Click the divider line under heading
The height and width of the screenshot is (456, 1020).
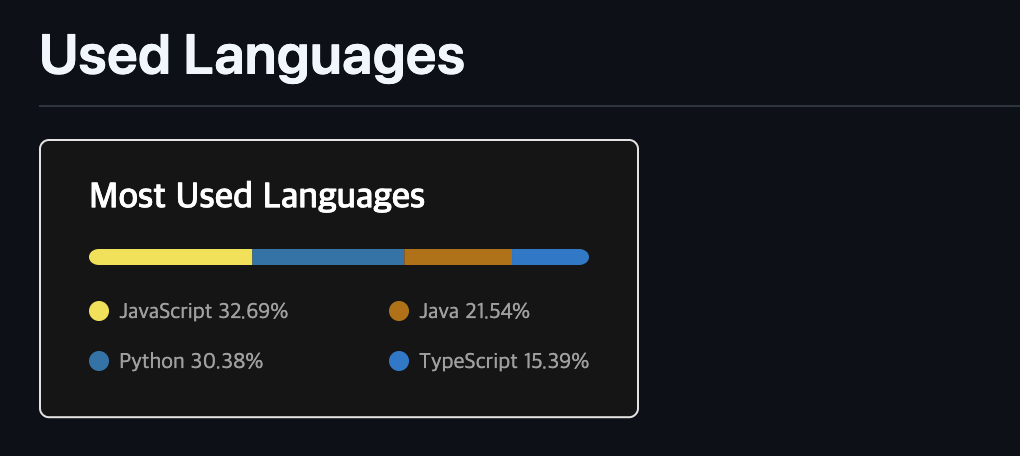pyautogui.click(x=530, y=105)
